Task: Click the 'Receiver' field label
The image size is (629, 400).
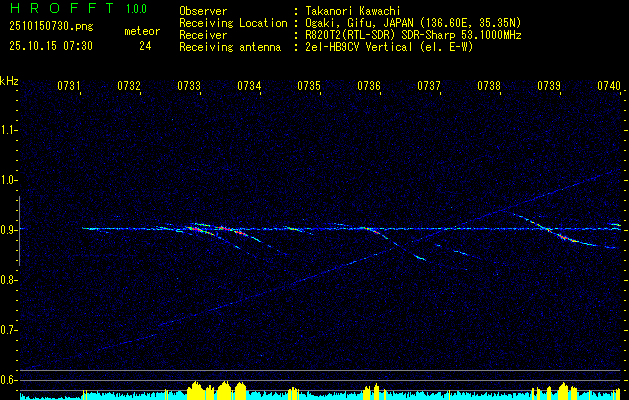Action: coord(203,35)
